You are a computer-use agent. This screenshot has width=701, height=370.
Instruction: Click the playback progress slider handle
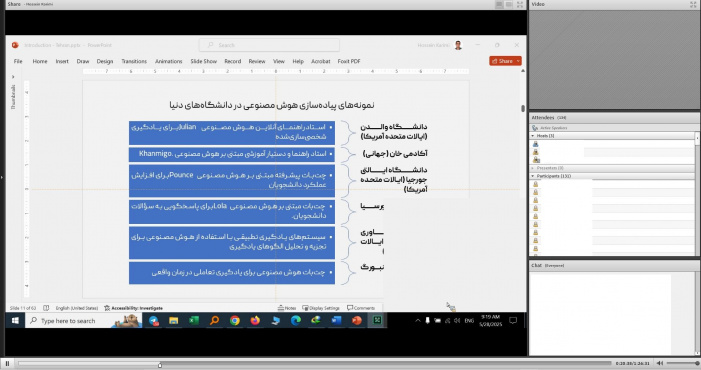(x=160, y=365)
